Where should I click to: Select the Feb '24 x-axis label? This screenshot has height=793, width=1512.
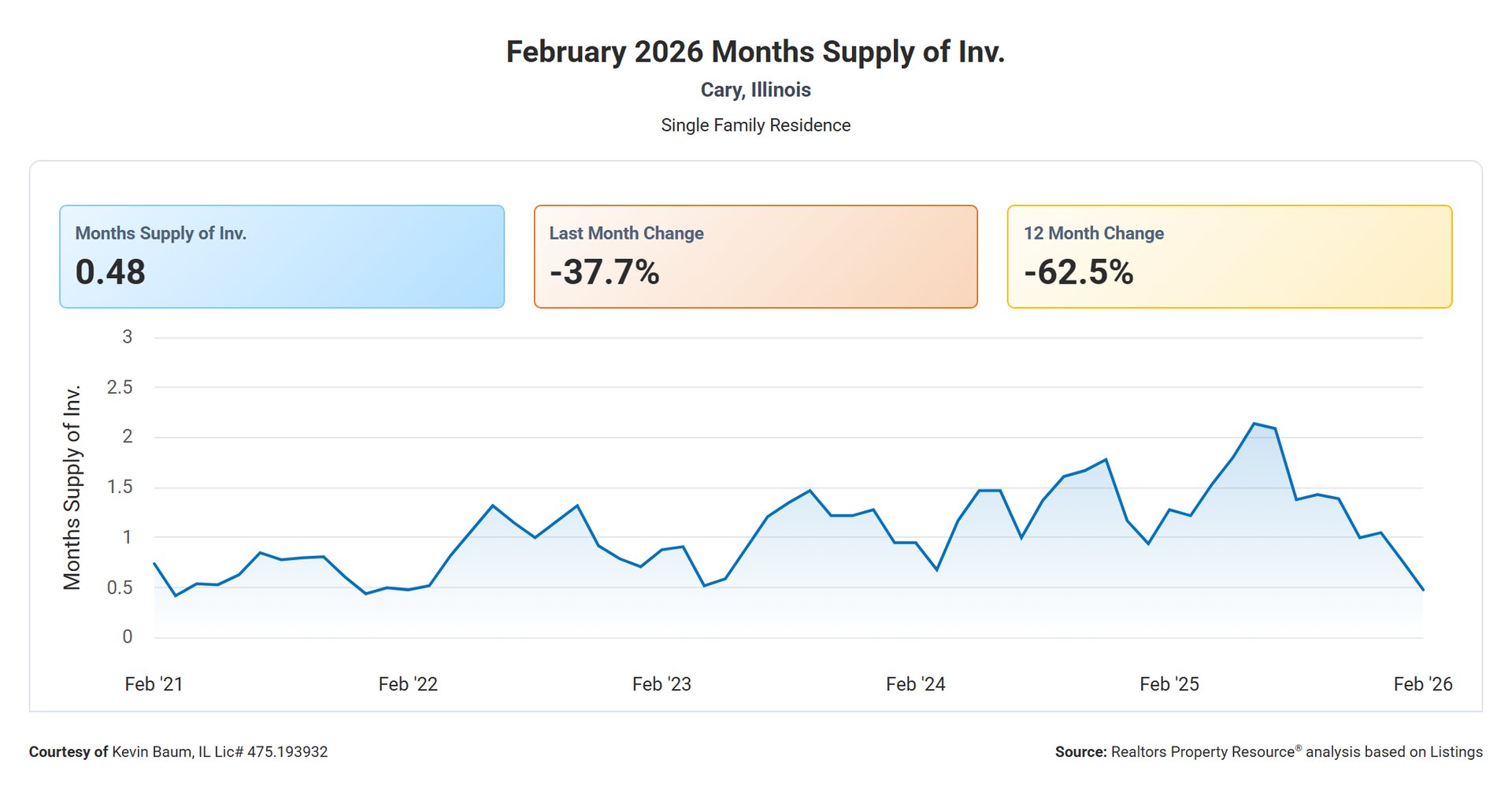pyautogui.click(x=915, y=684)
